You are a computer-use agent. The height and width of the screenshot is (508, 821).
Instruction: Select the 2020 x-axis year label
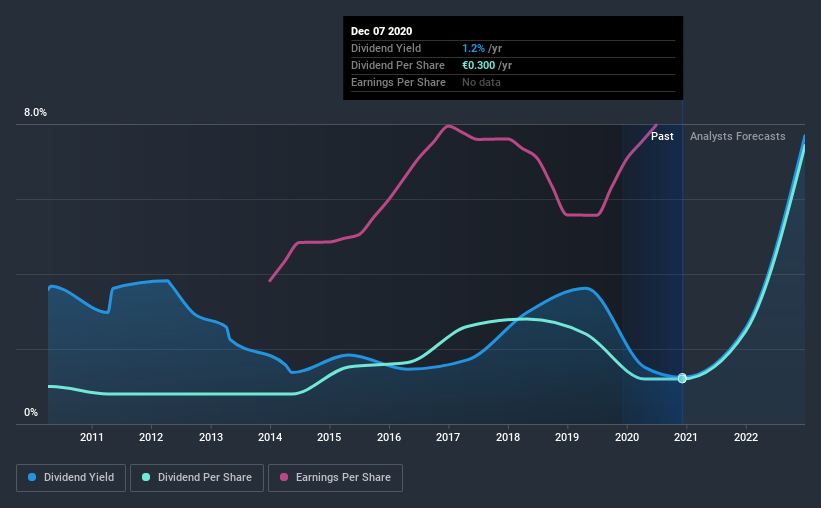627,437
